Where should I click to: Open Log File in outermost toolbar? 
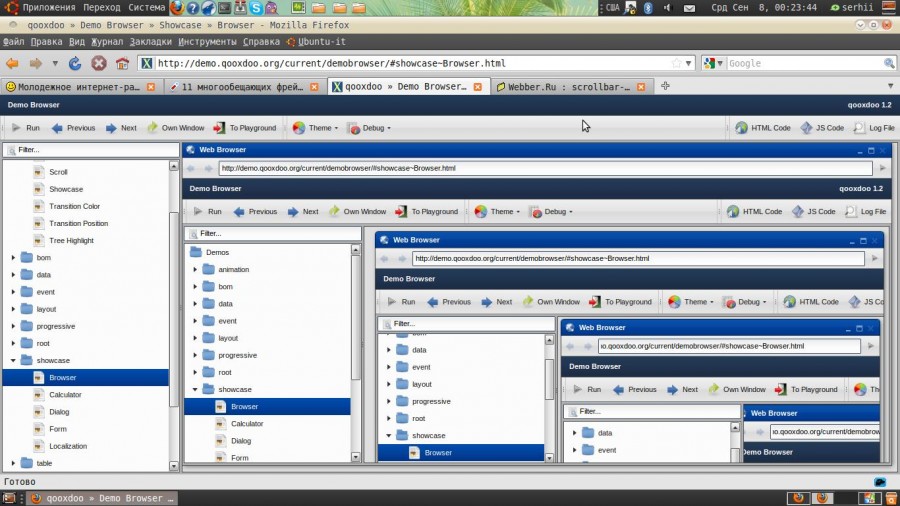point(874,128)
